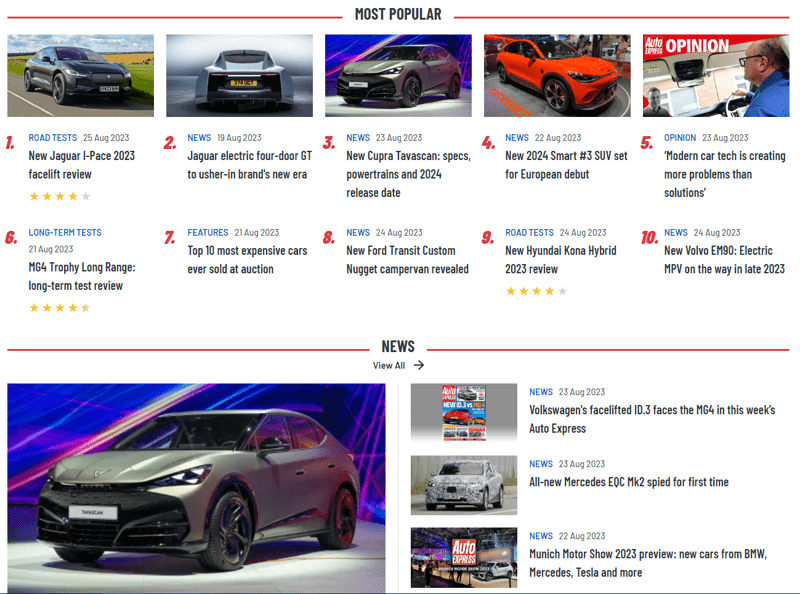Click the star rating under Hyundai Kona review

click(x=536, y=291)
